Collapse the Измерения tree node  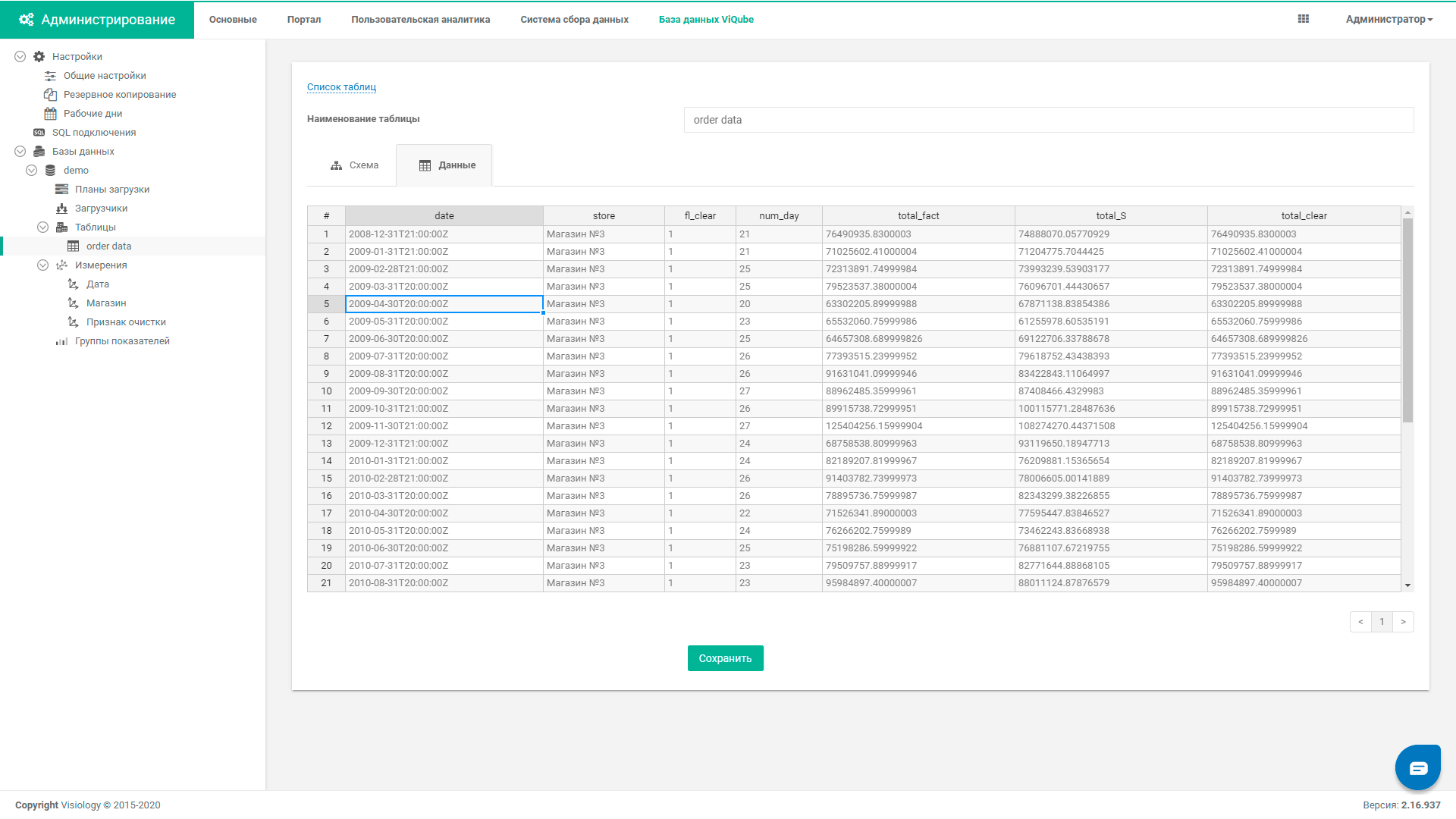click(43, 265)
